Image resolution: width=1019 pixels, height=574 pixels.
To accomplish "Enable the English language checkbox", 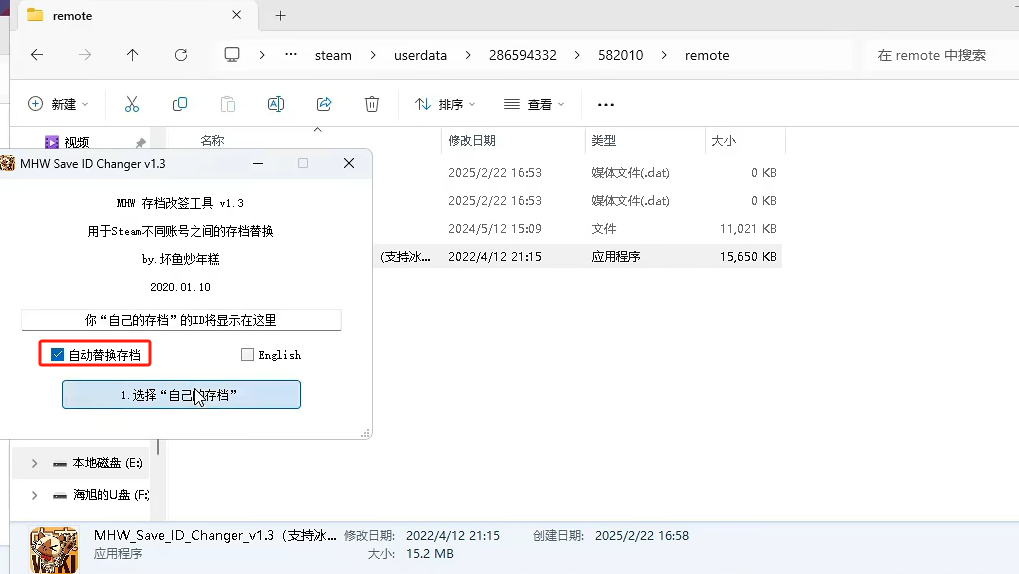I will 247,354.
